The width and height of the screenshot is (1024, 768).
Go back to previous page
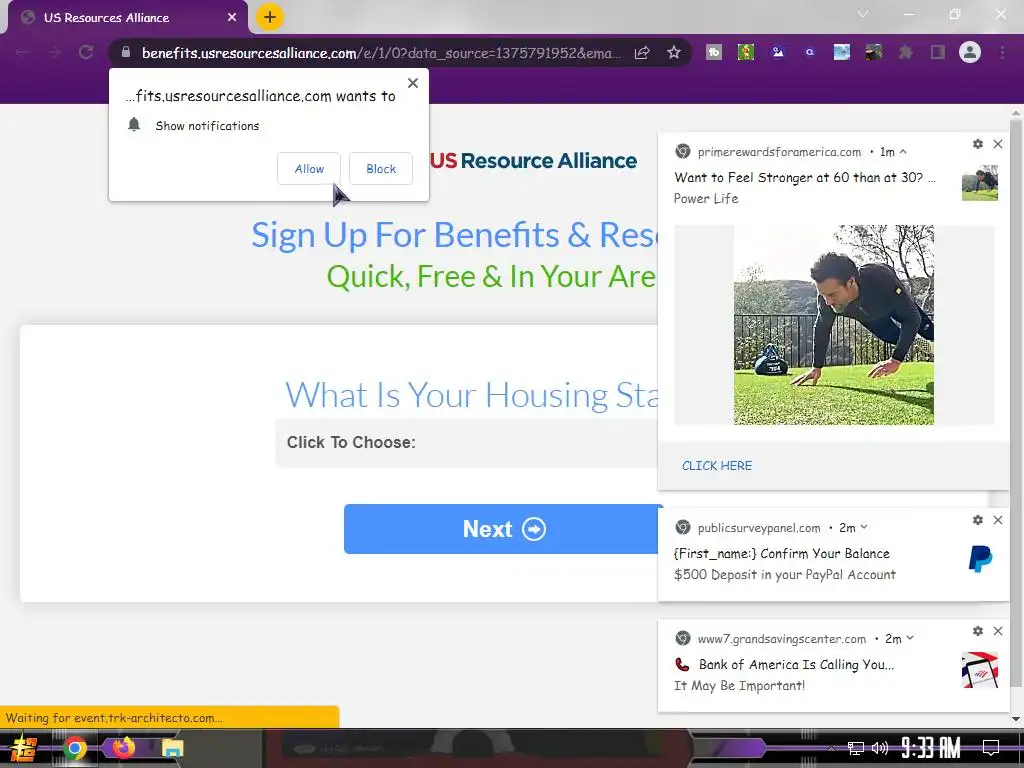point(22,52)
